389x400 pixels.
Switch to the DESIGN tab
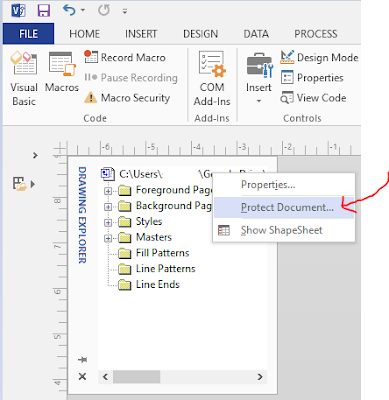pyautogui.click(x=200, y=34)
